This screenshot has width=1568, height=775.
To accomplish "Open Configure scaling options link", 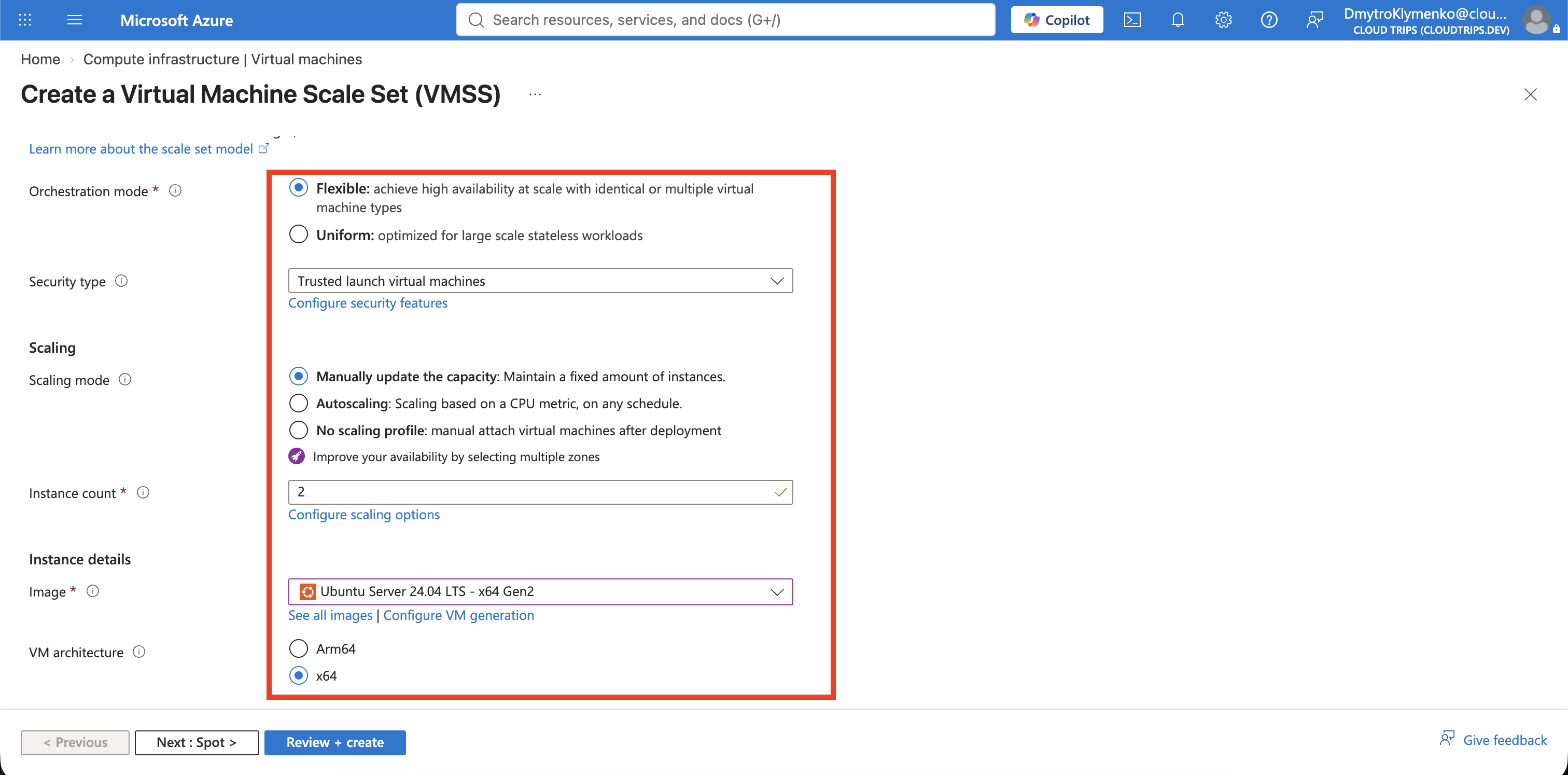I will click(364, 515).
